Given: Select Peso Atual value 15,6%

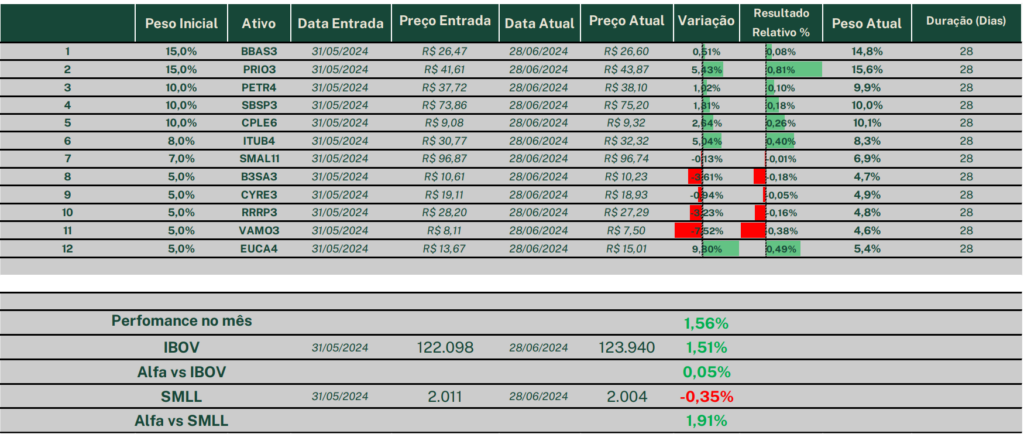Looking at the screenshot, I should (x=867, y=69).
